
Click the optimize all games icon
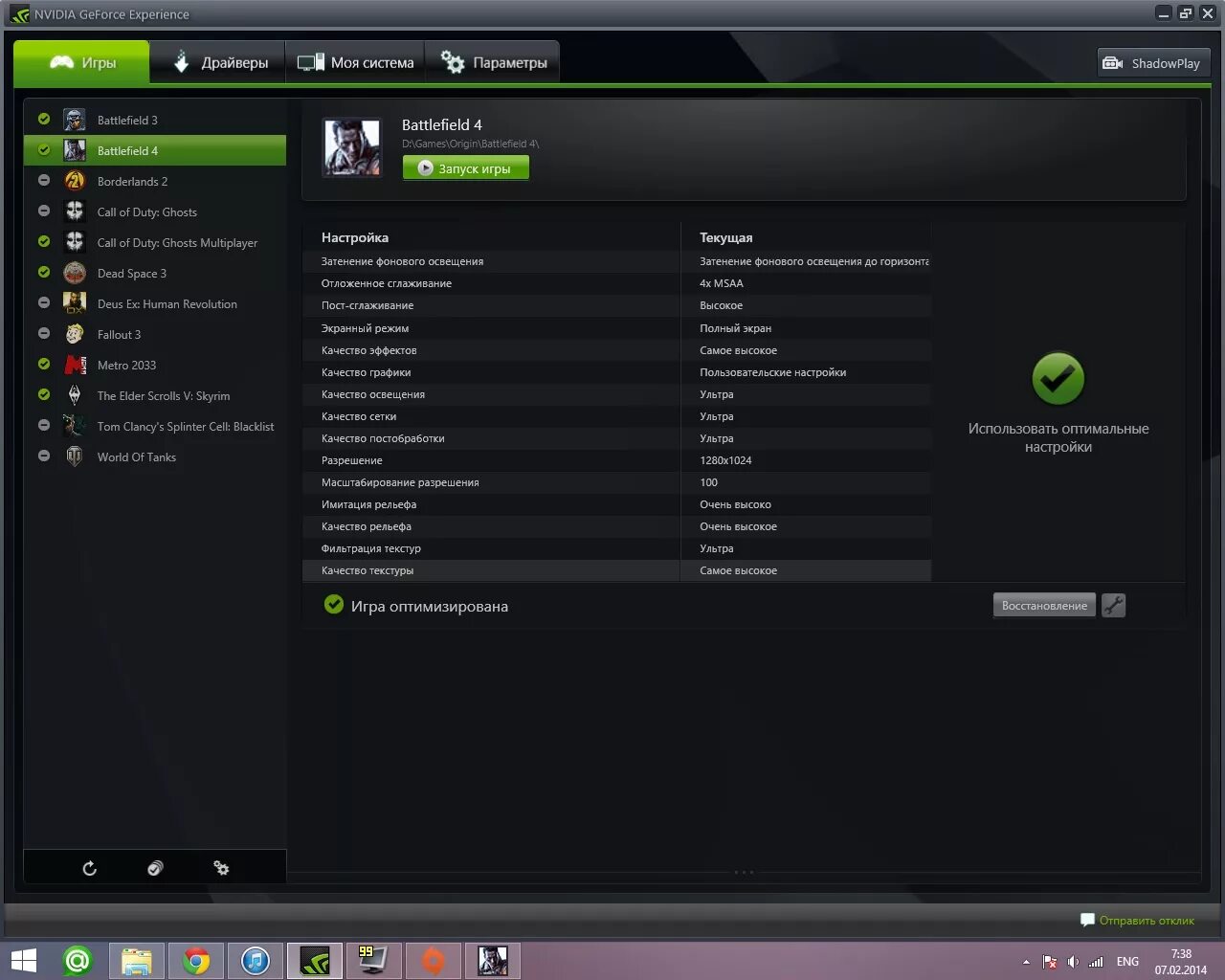click(x=155, y=868)
